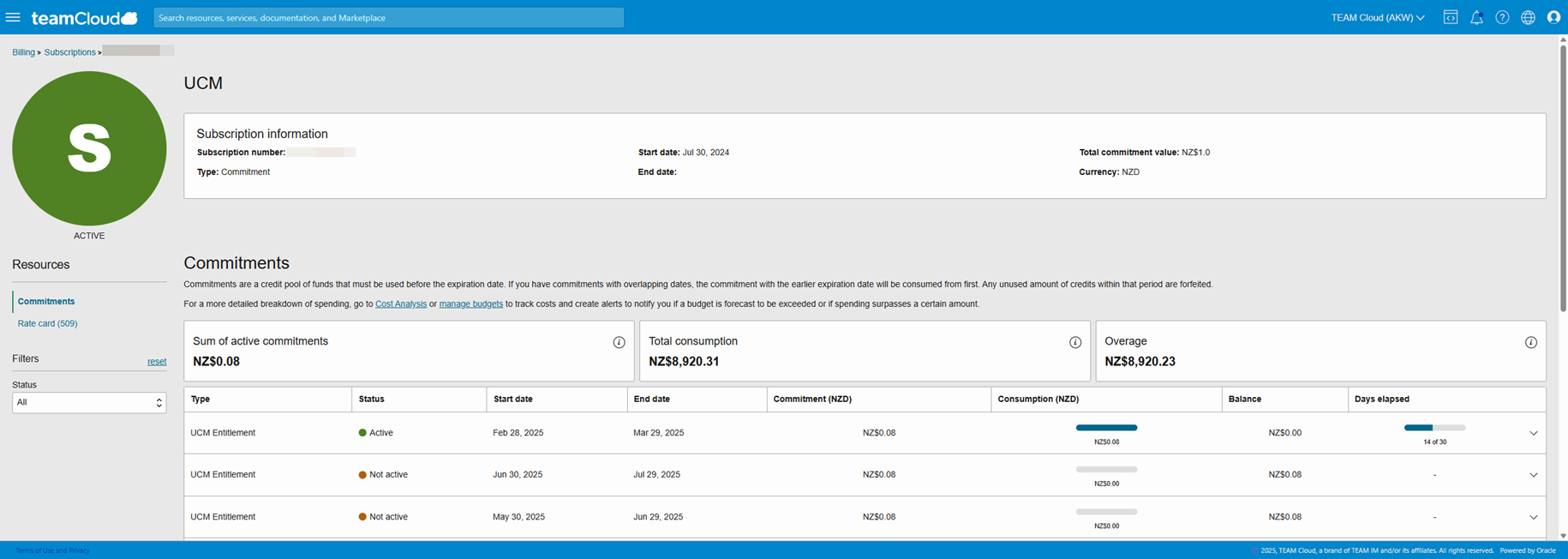This screenshot has width=1568, height=559.
Task: Click the 14 of 30 days elapsed bar
Action: [1435, 428]
